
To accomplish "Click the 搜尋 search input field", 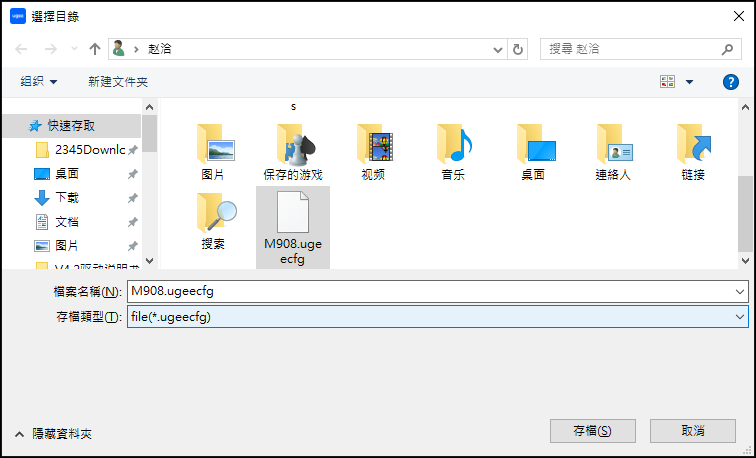I will 630,49.
